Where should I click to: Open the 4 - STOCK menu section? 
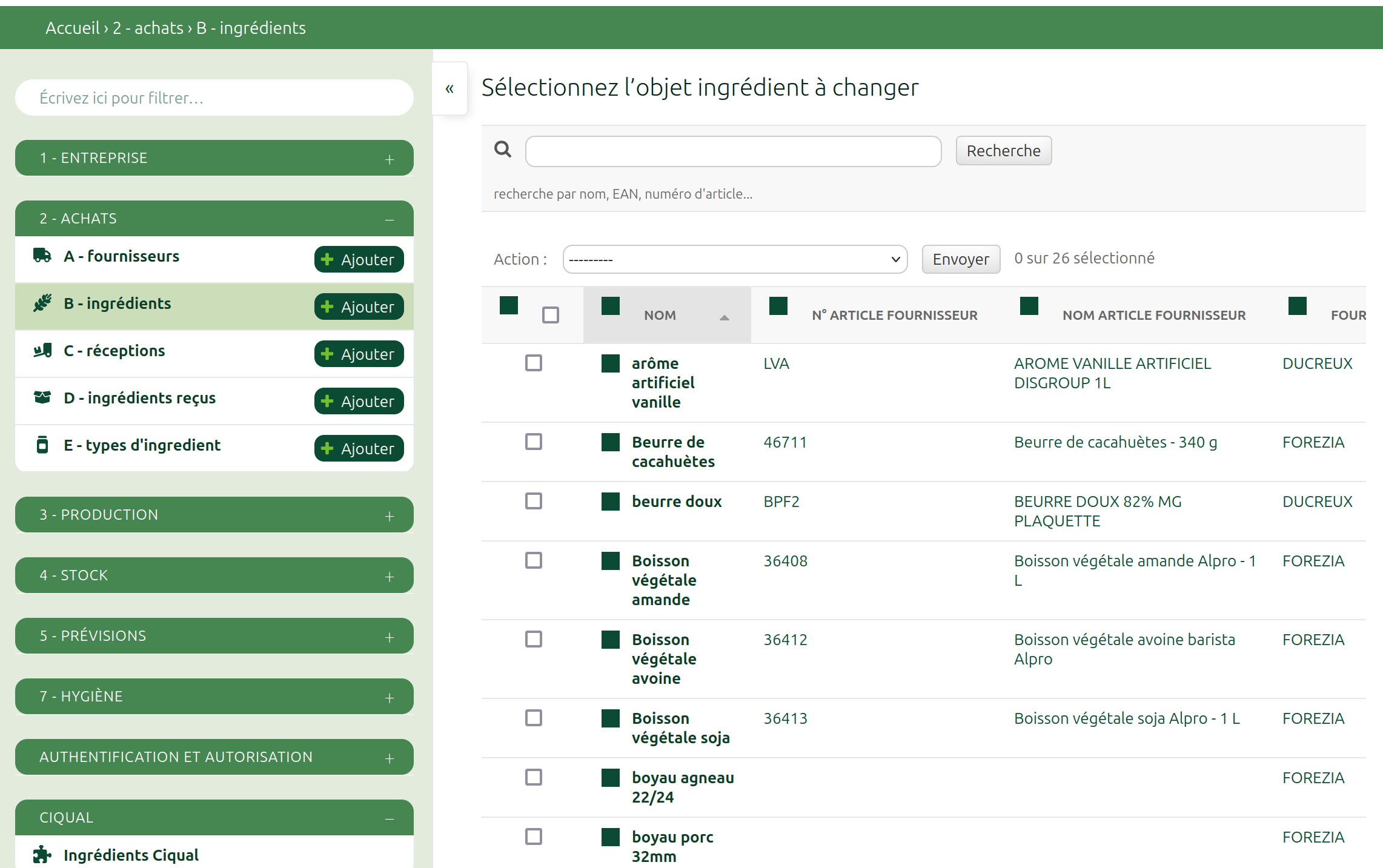pos(390,577)
